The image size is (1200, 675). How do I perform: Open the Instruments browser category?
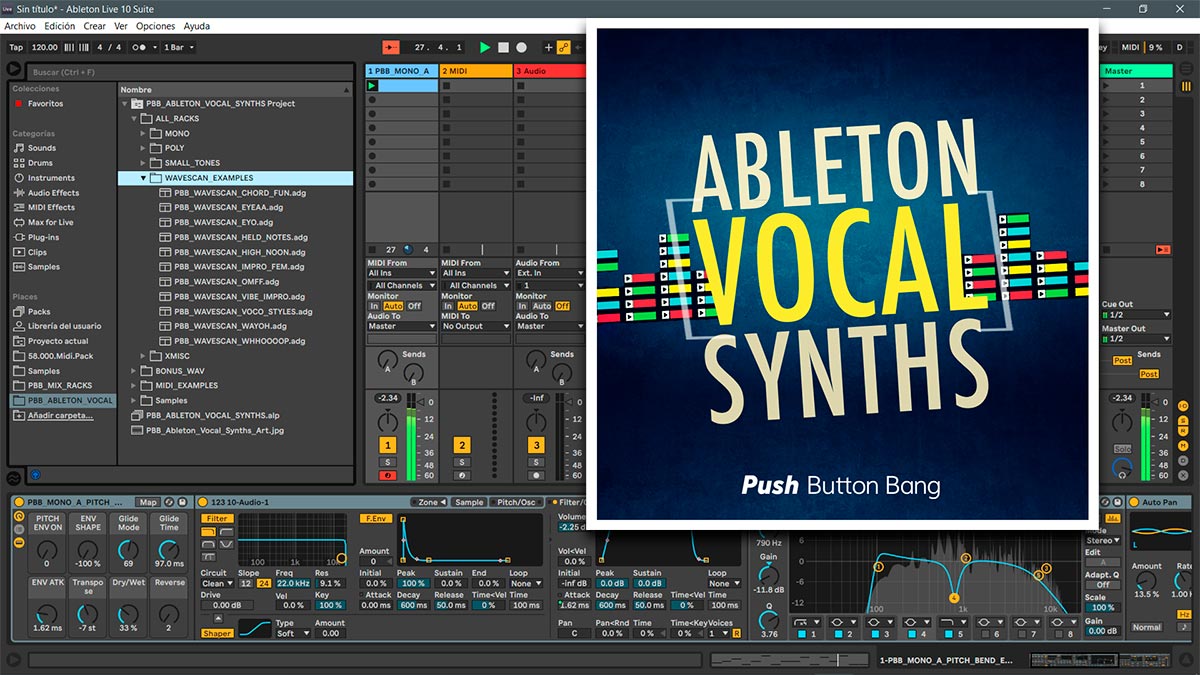44,178
